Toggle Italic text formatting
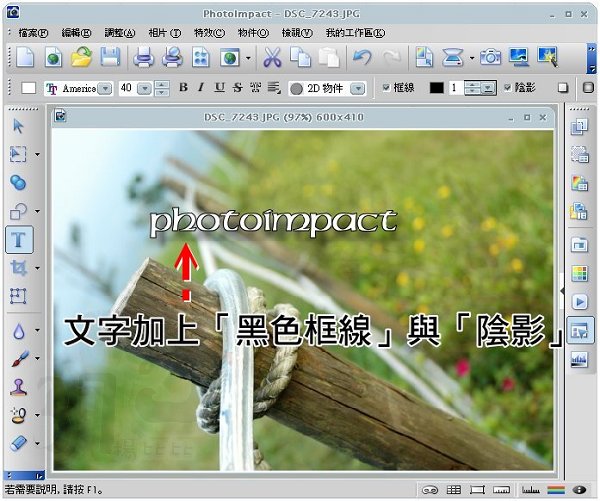The image size is (600, 501). (x=201, y=88)
